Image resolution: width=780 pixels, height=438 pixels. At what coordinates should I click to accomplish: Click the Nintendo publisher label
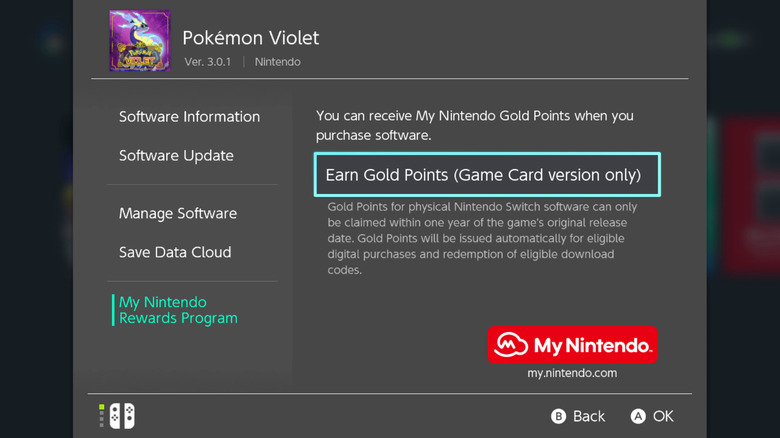click(277, 62)
